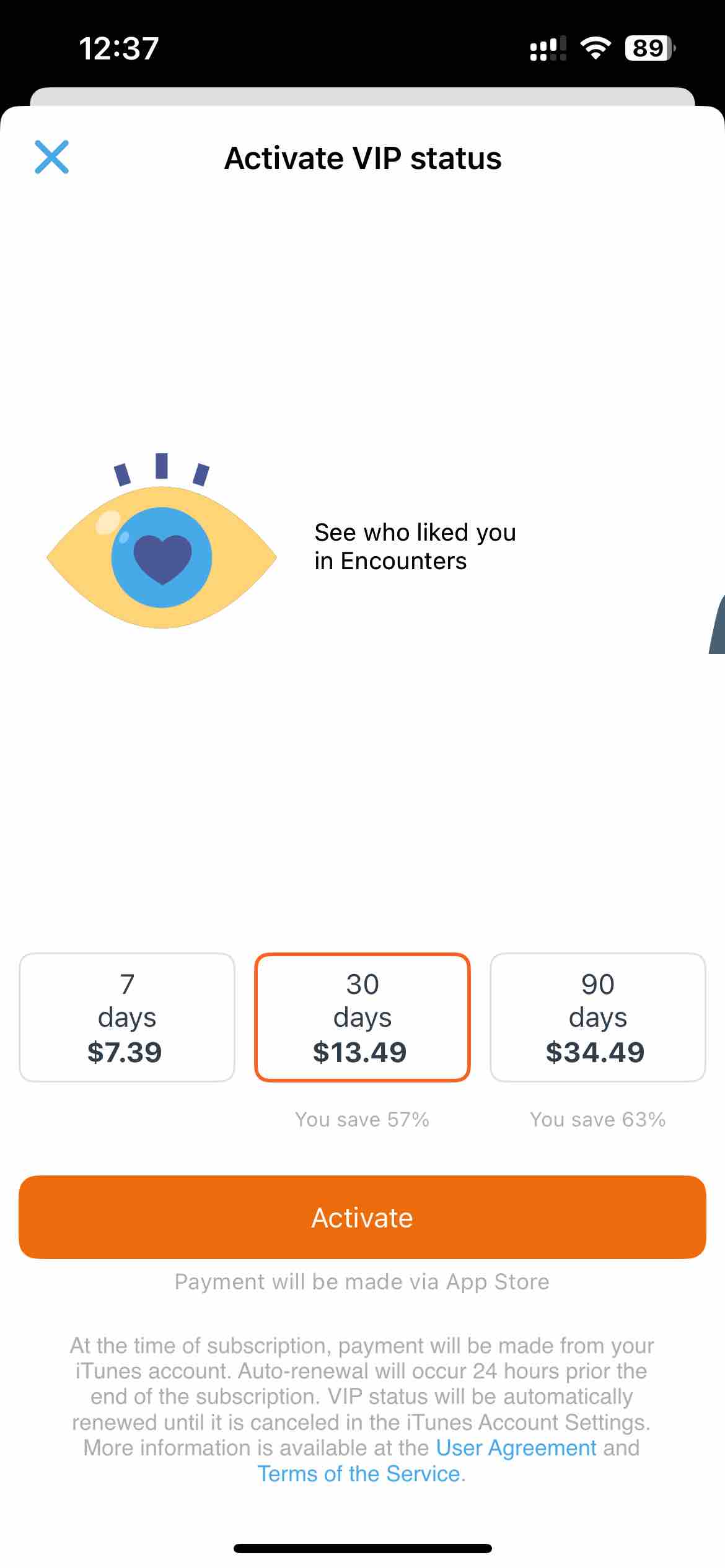
Task: Tap the battery 89 indicator
Action: (650, 48)
